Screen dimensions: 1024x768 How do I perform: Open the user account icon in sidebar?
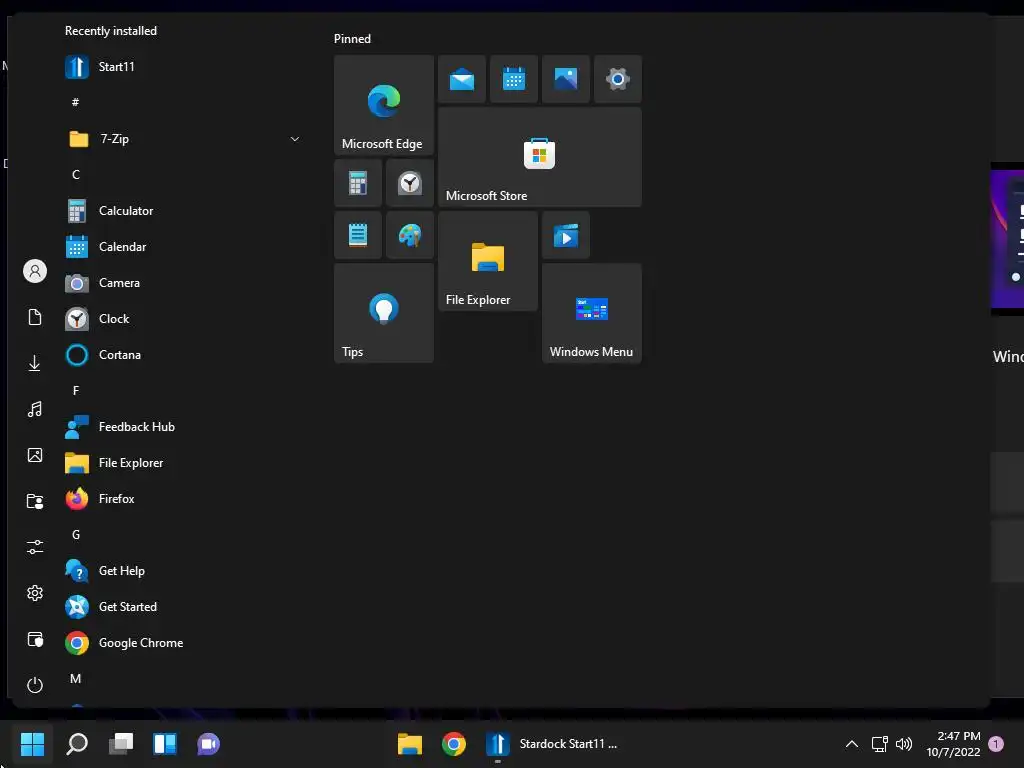[x=35, y=271]
